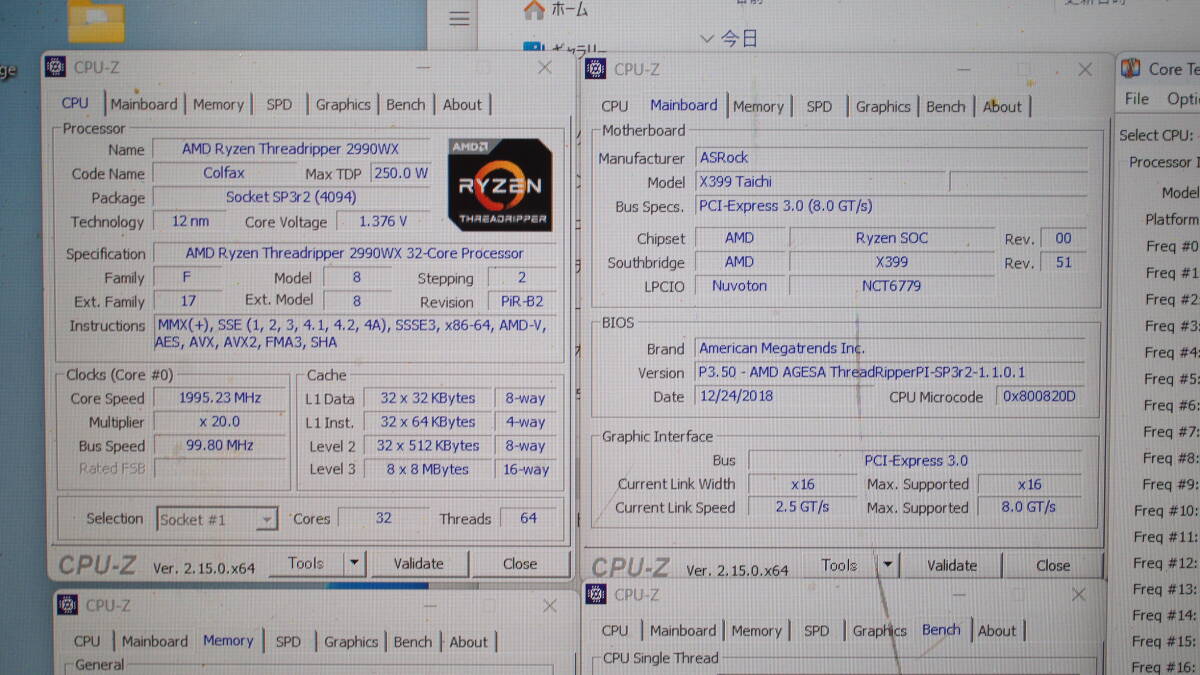Image resolution: width=1200 pixels, height=675 pixels.
Task: Select the About tab in the Bench-tab CPU-Z window
Action: click(x=996, y=630)
